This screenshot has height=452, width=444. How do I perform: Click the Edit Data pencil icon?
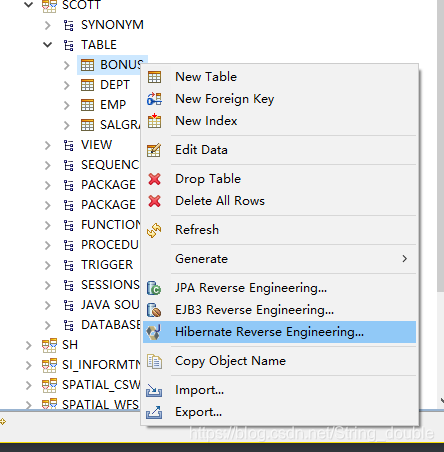click(x=154, y=150)
